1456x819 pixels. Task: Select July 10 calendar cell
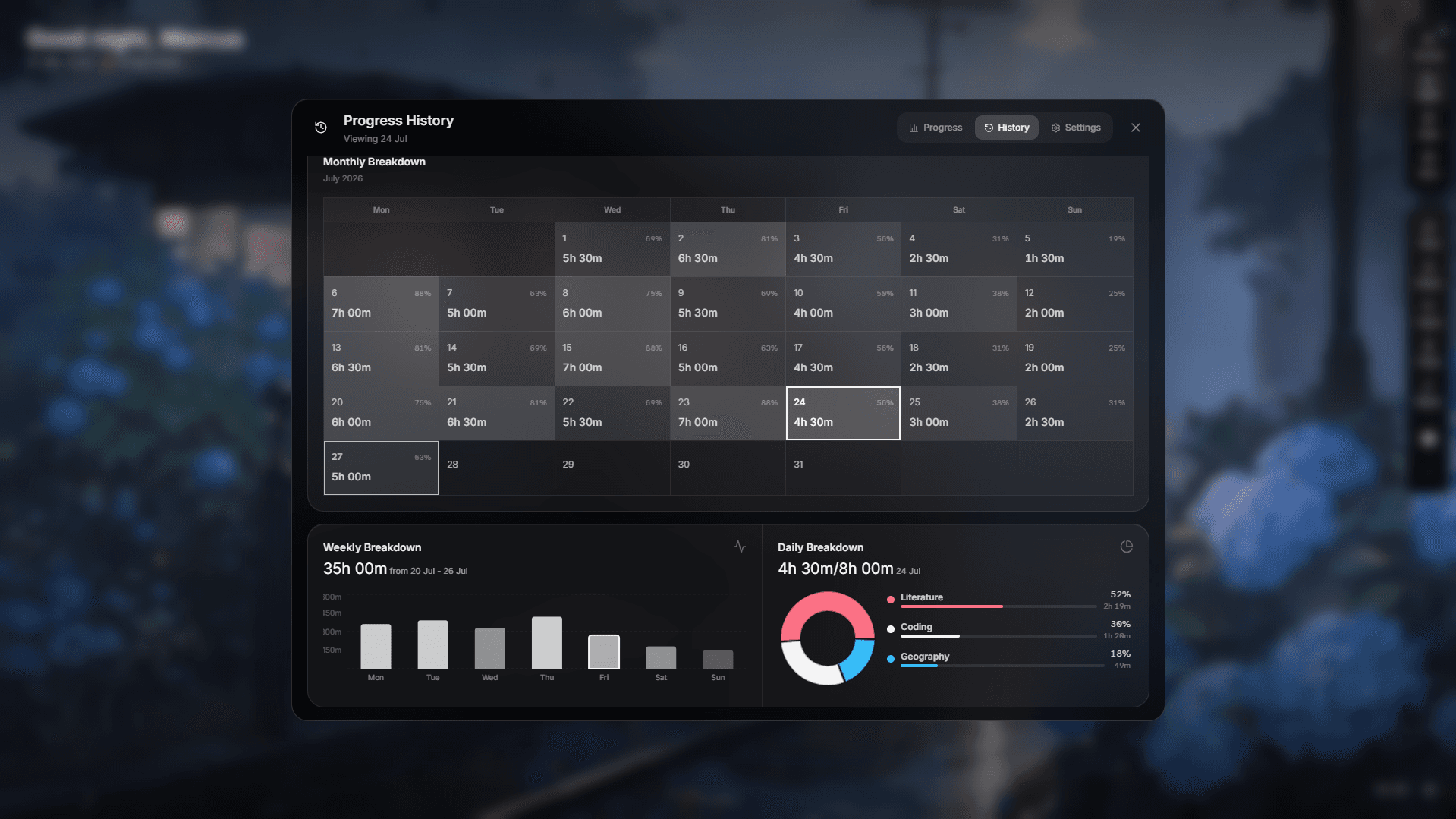pyautogui.click(x=843, y=304)
